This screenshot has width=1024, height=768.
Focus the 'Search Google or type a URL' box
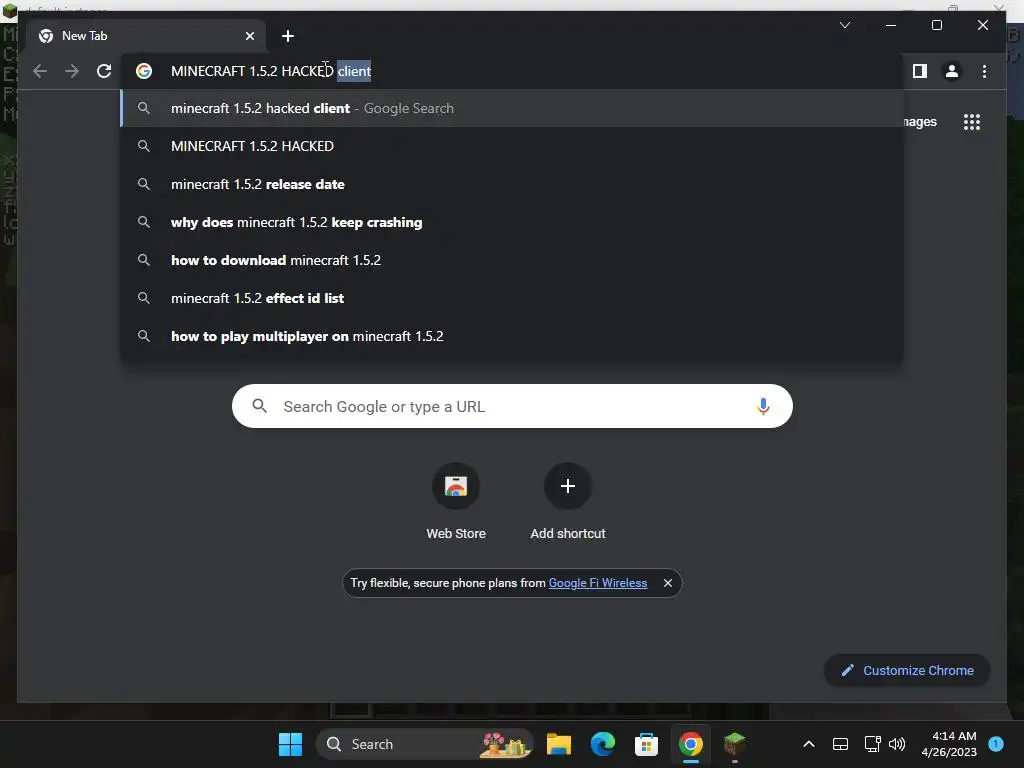point(512,406)
